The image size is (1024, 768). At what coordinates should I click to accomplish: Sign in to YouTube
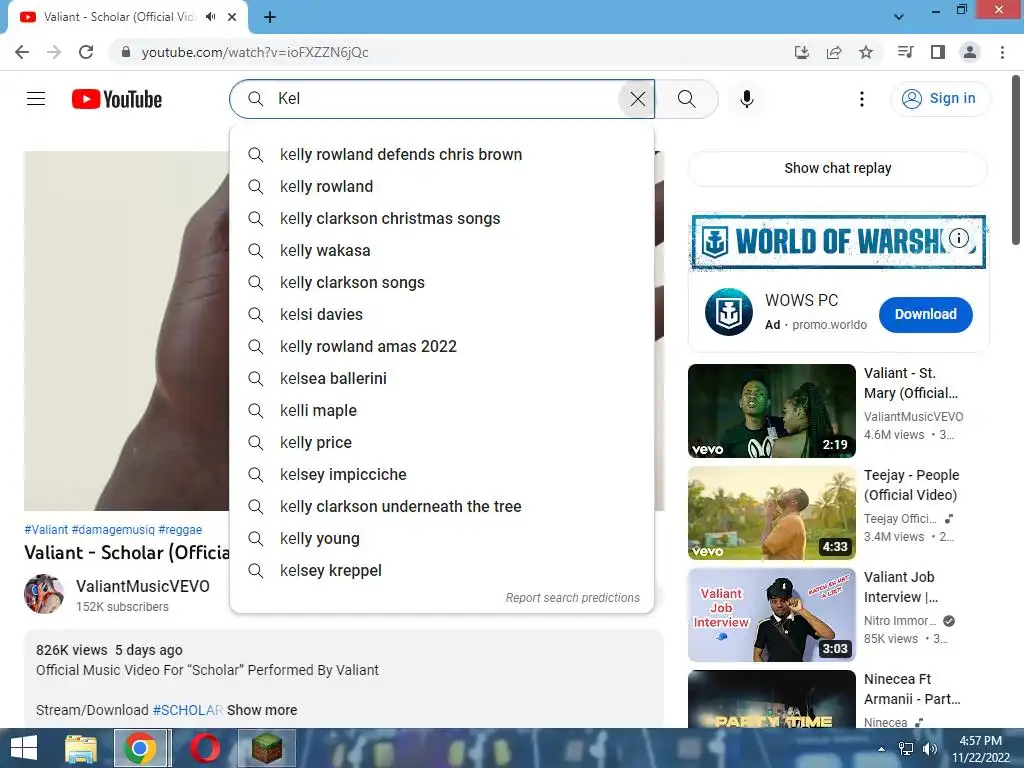tap(939, 99)
